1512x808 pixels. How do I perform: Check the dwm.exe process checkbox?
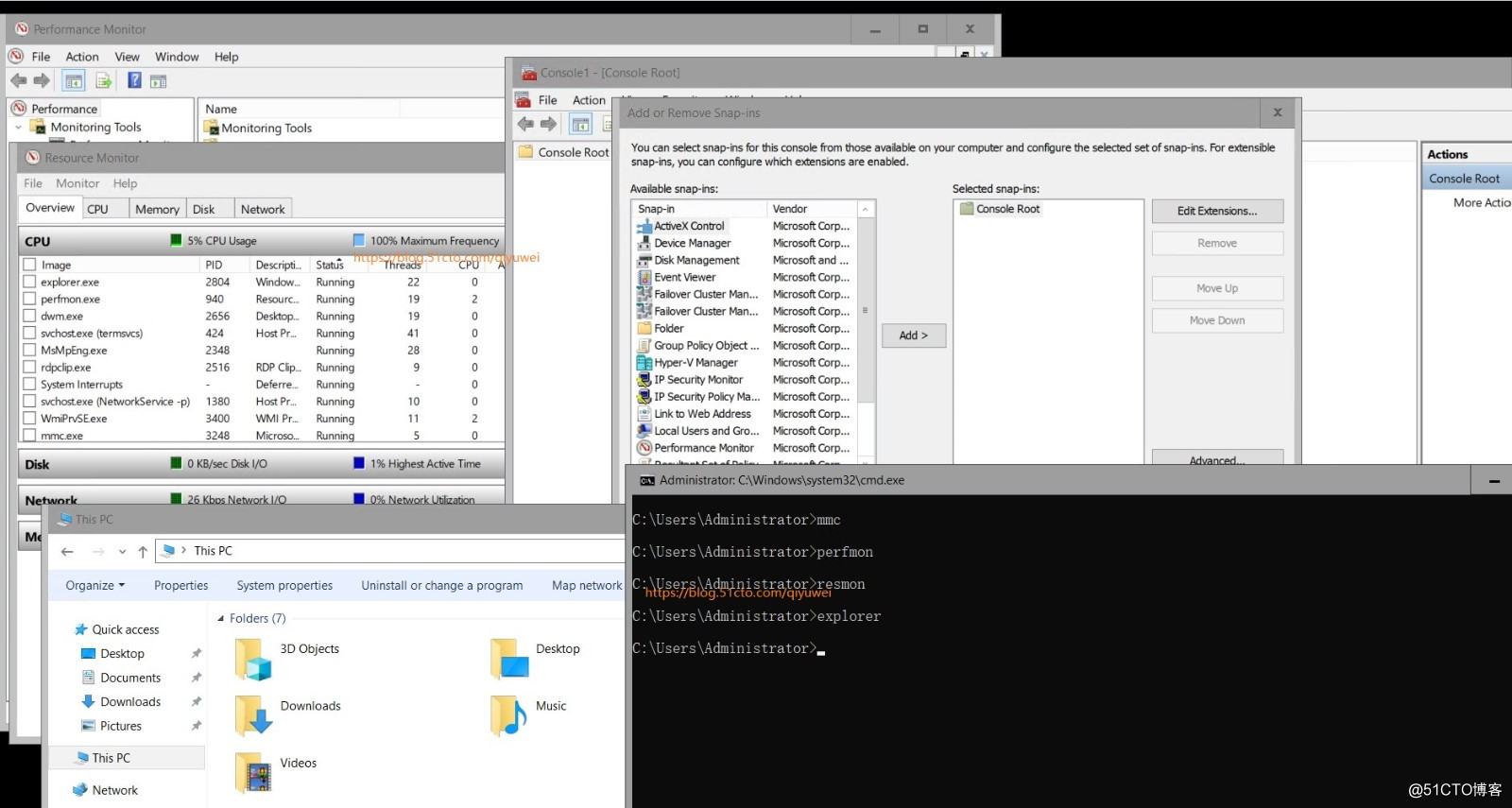click(x=29, y=316)
